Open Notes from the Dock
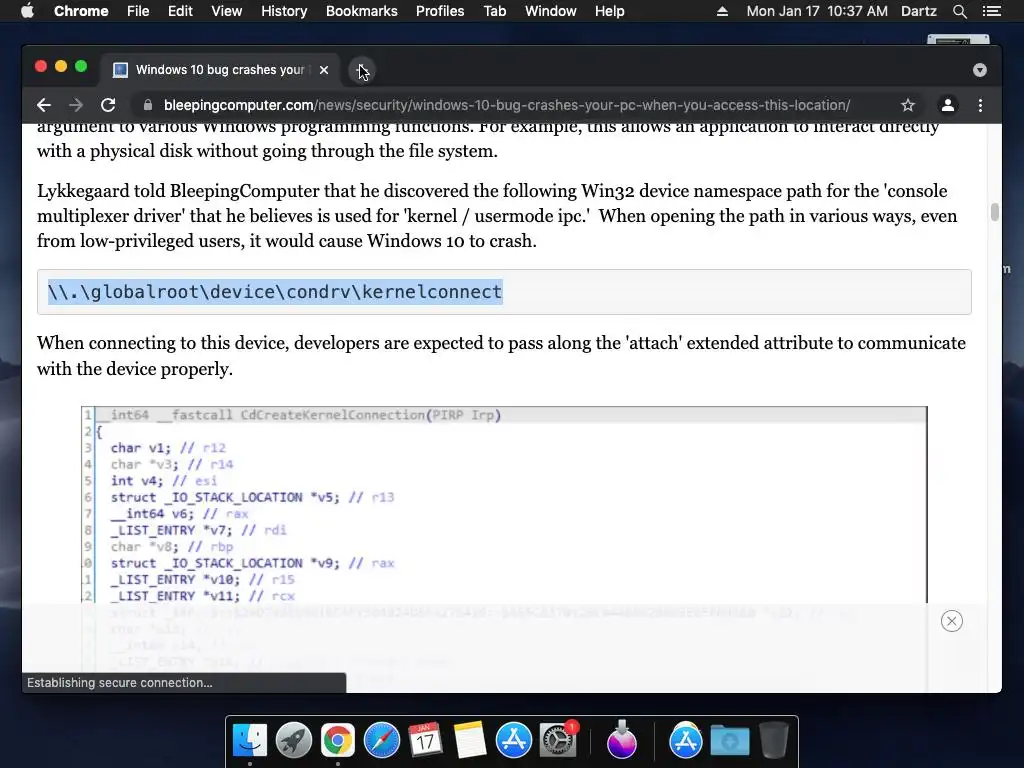Screen dimensions: 1024x768 click(470, 741)
